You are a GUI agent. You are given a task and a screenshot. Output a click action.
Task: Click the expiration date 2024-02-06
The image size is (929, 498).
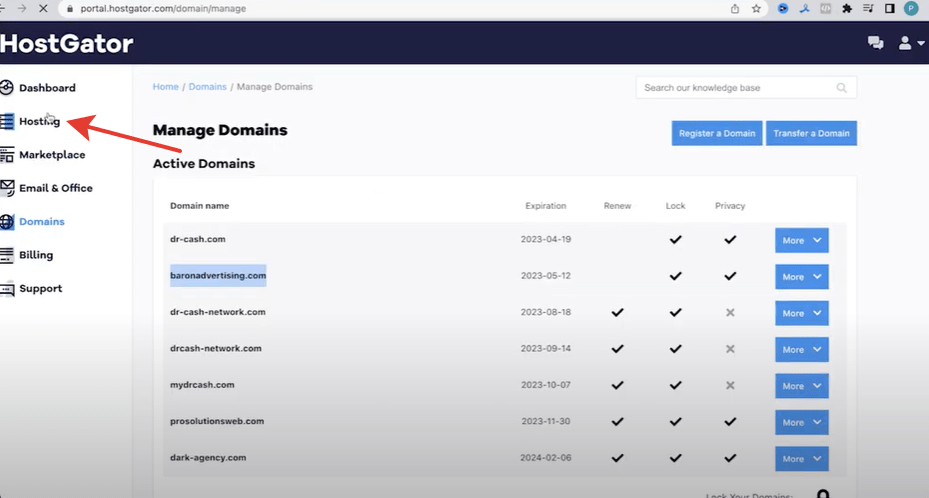(546, 458)
